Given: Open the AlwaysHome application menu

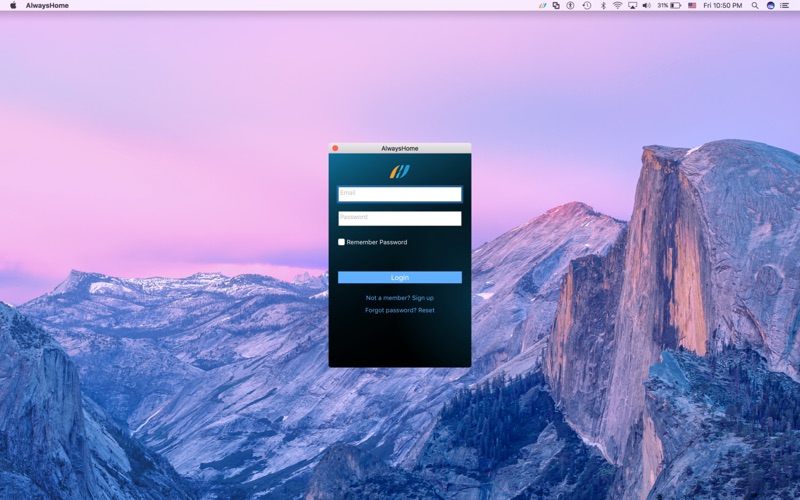Looking at the screenshot, I should (x=47, y=6).
